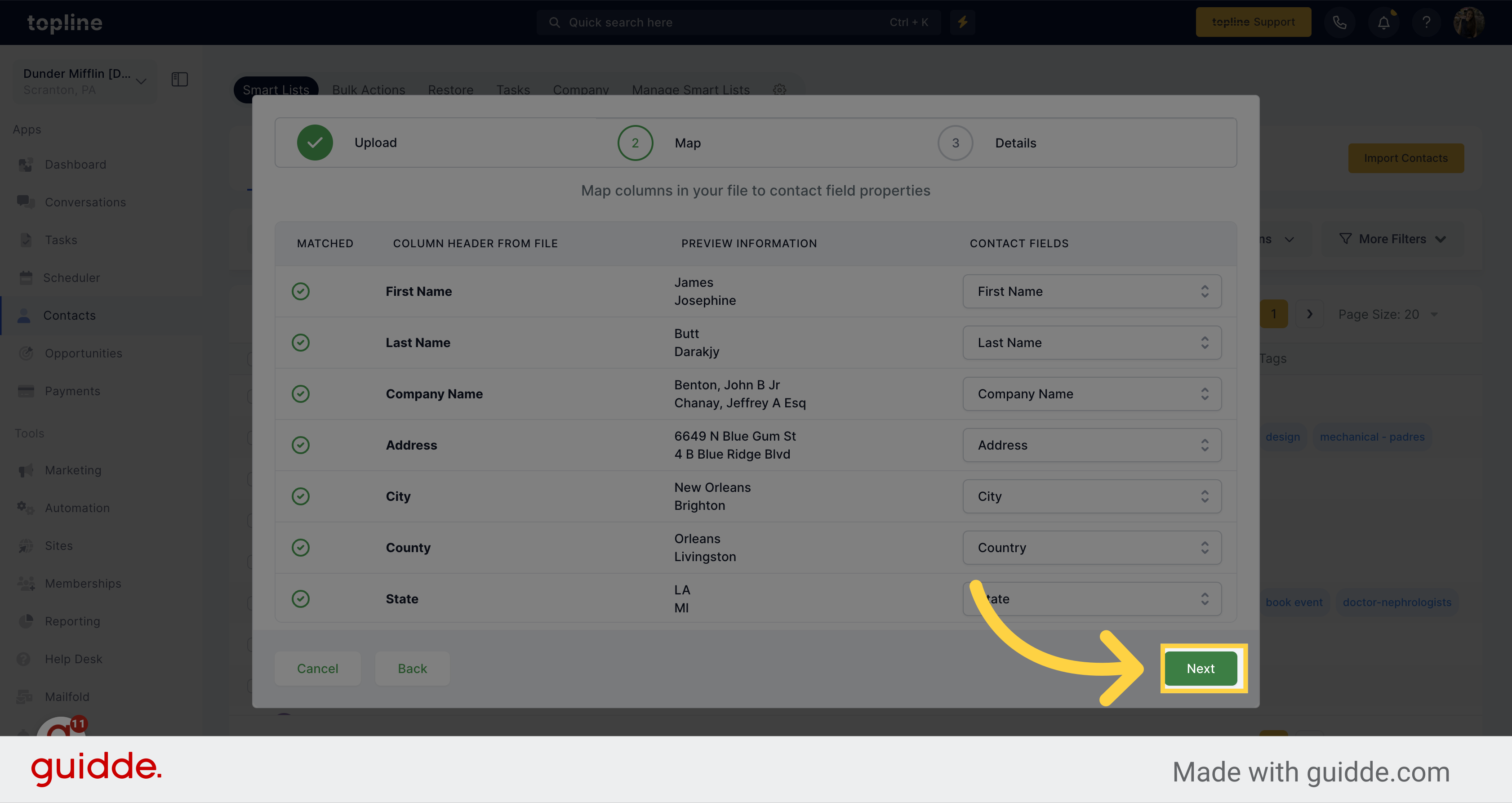Click the help question mark icon

click(1425, 22)
